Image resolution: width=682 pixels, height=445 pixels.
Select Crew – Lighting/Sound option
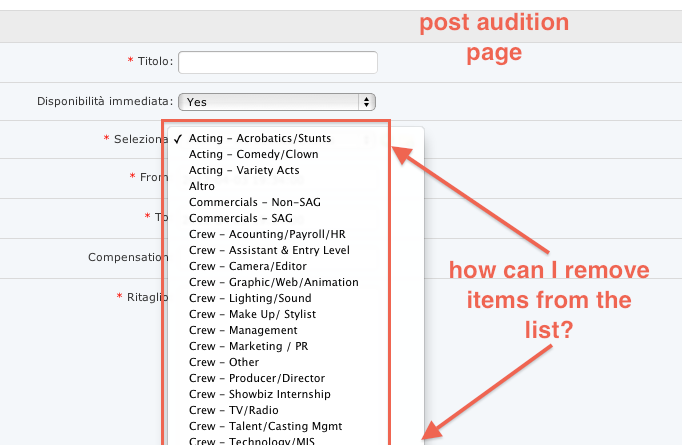coord(250,298)
